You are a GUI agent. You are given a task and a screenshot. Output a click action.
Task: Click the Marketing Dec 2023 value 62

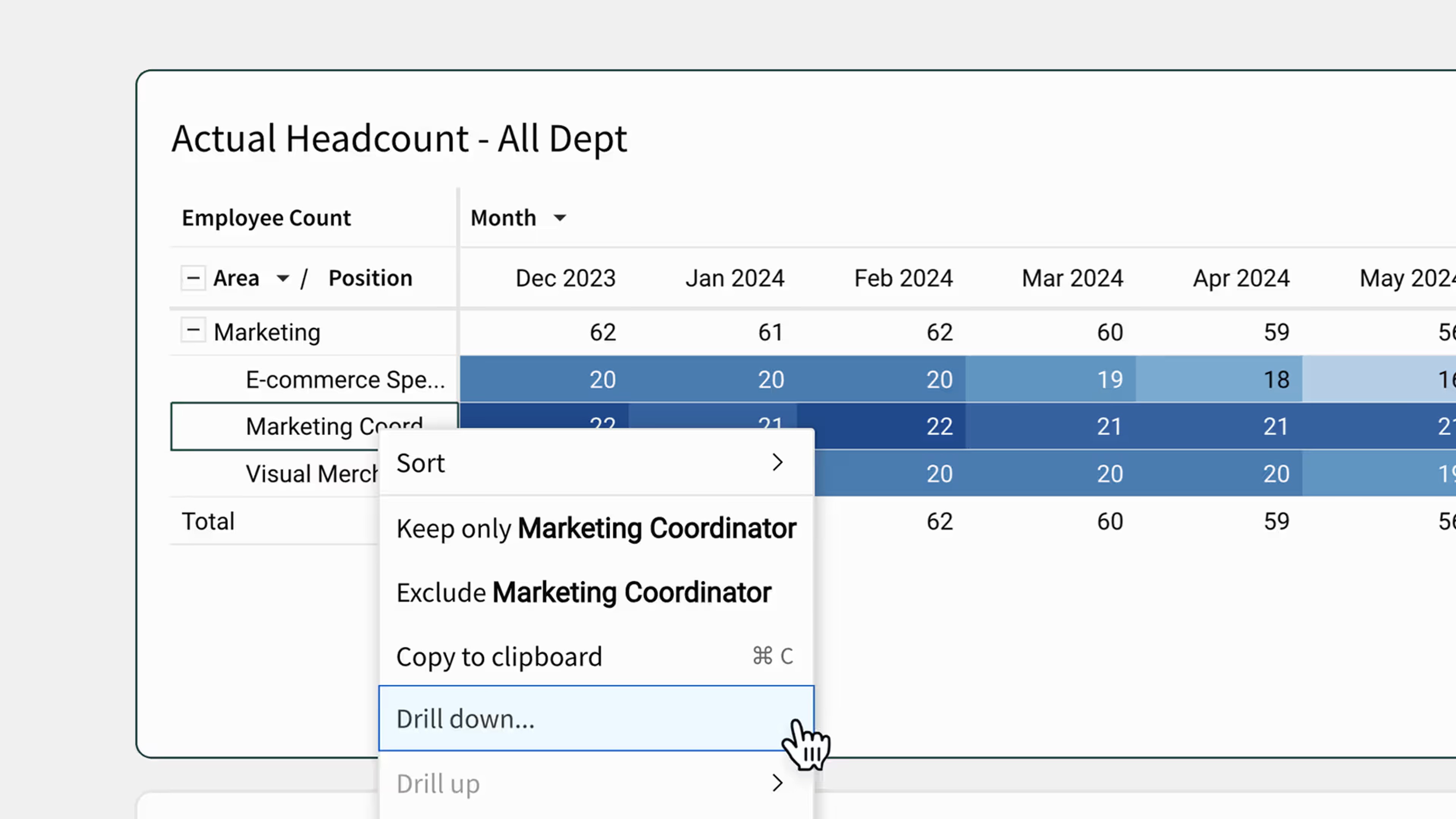tap(602, 333)
